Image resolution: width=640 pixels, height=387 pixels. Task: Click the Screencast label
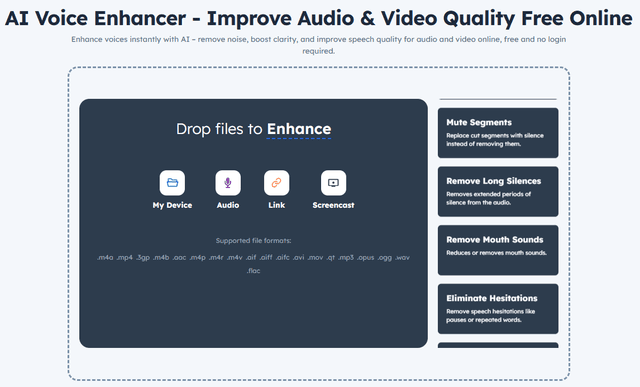click(x=333, y=205)
